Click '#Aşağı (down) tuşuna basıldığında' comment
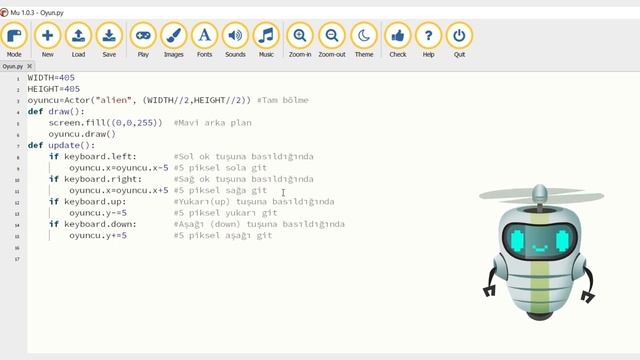Screen dimensions: 640x360 click(259, 224)
